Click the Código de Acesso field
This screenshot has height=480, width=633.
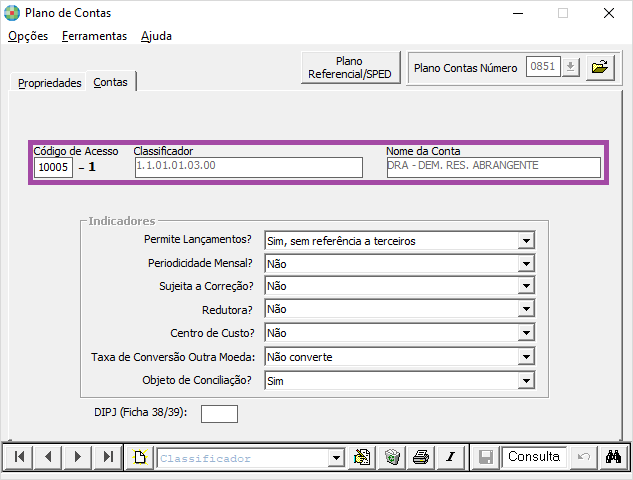(53, 167)
